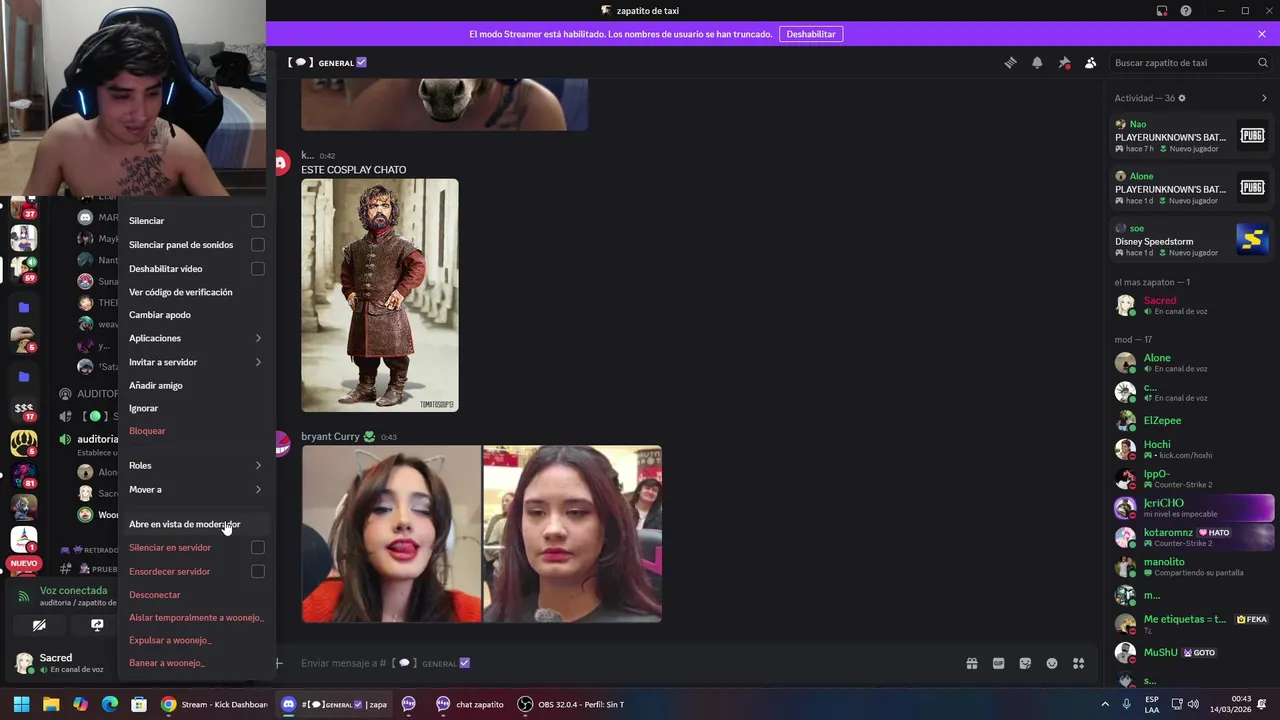The image size is (1280, 720).
Task: Toggle Deshabilitar vídeo checkbox
Action: (258, 269)
